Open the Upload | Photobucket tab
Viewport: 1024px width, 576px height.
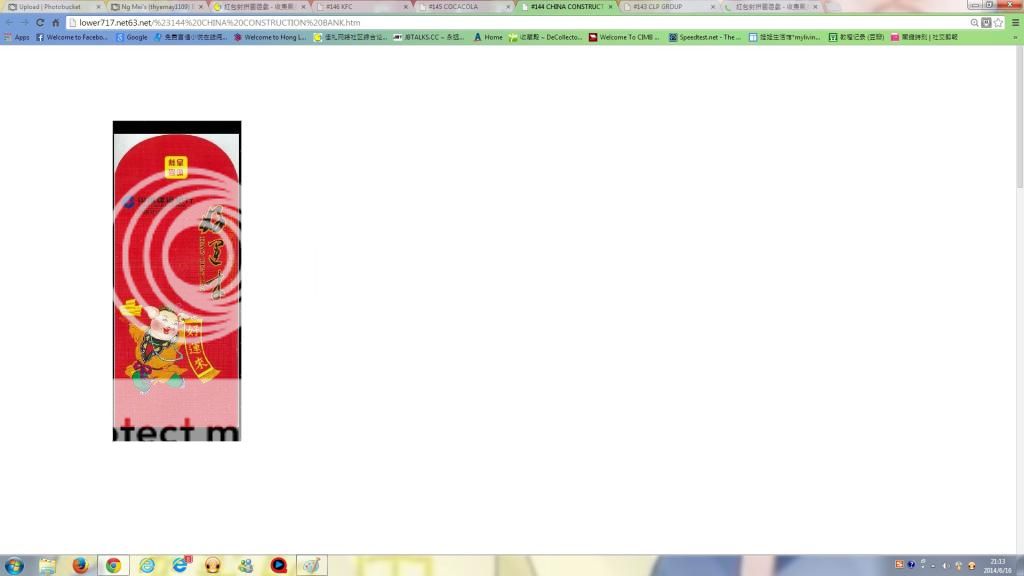tap(52, 7)
